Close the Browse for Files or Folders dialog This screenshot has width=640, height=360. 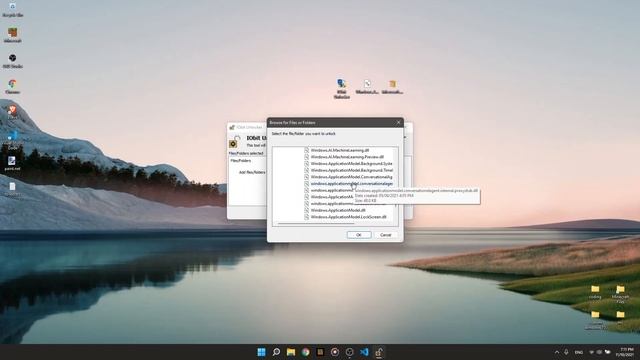398,122
